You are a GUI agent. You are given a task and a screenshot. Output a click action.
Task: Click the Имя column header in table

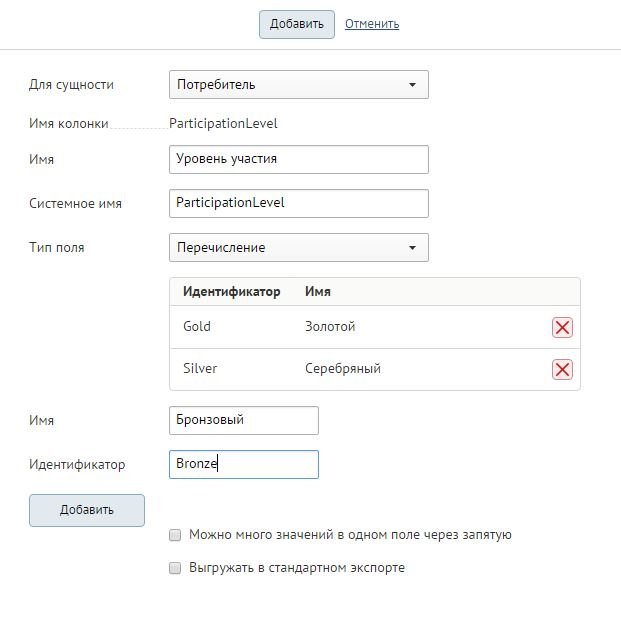pyautogui.click(x=318, y=292)
